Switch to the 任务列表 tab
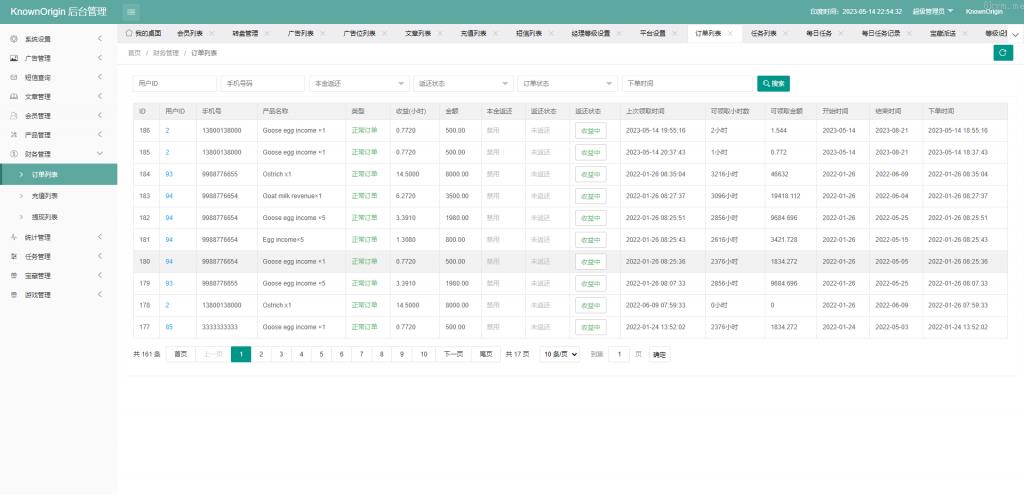The width and height of the screenshot is (1024, 495). click(765, 33)
